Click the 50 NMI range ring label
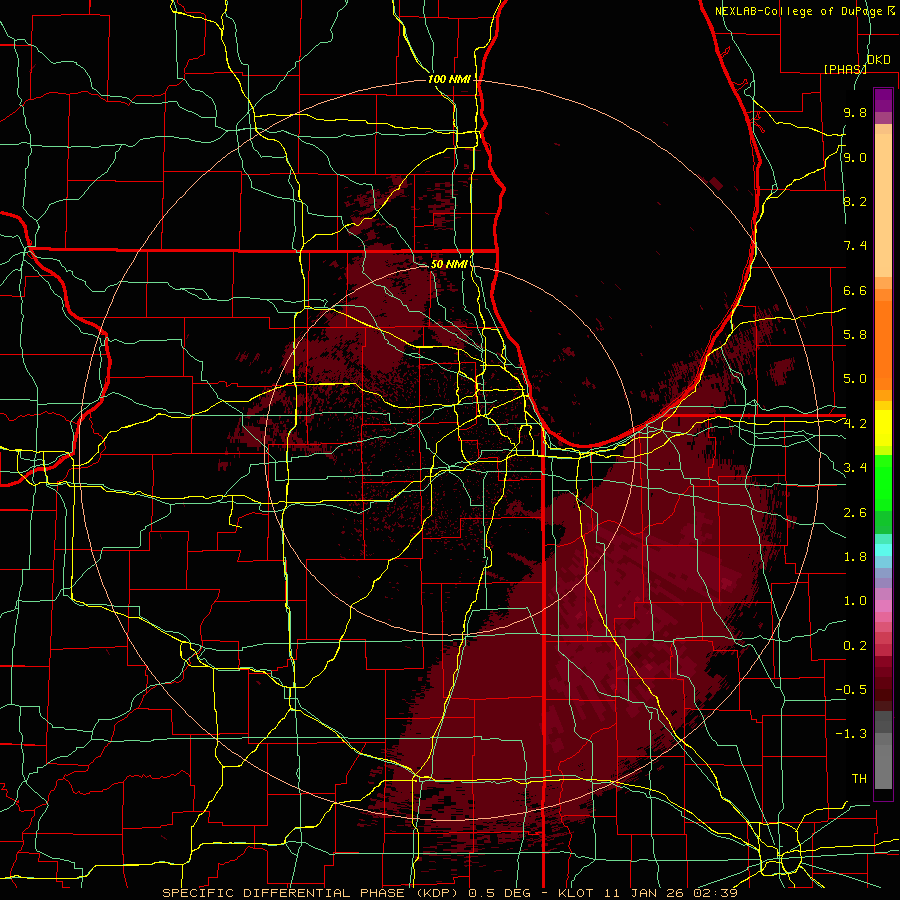 pos(449,264)
